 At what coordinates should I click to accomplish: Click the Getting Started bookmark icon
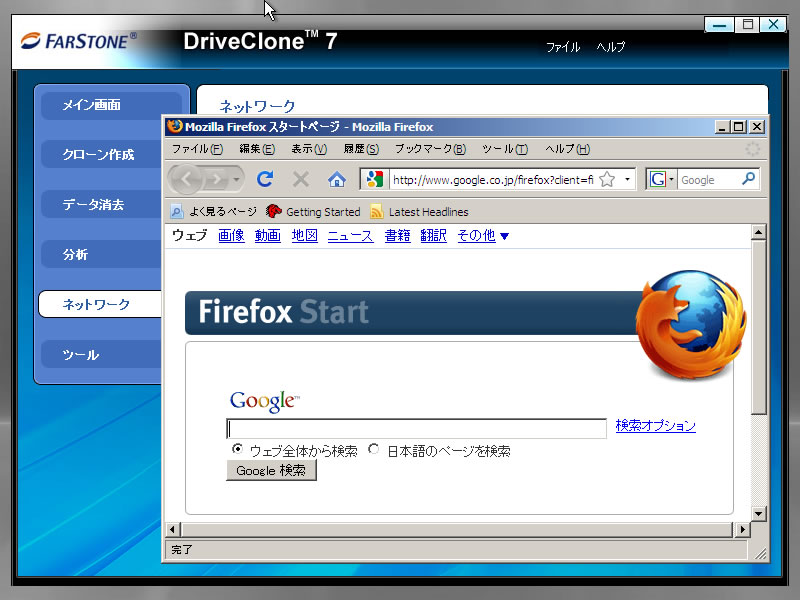click(274, 211)
